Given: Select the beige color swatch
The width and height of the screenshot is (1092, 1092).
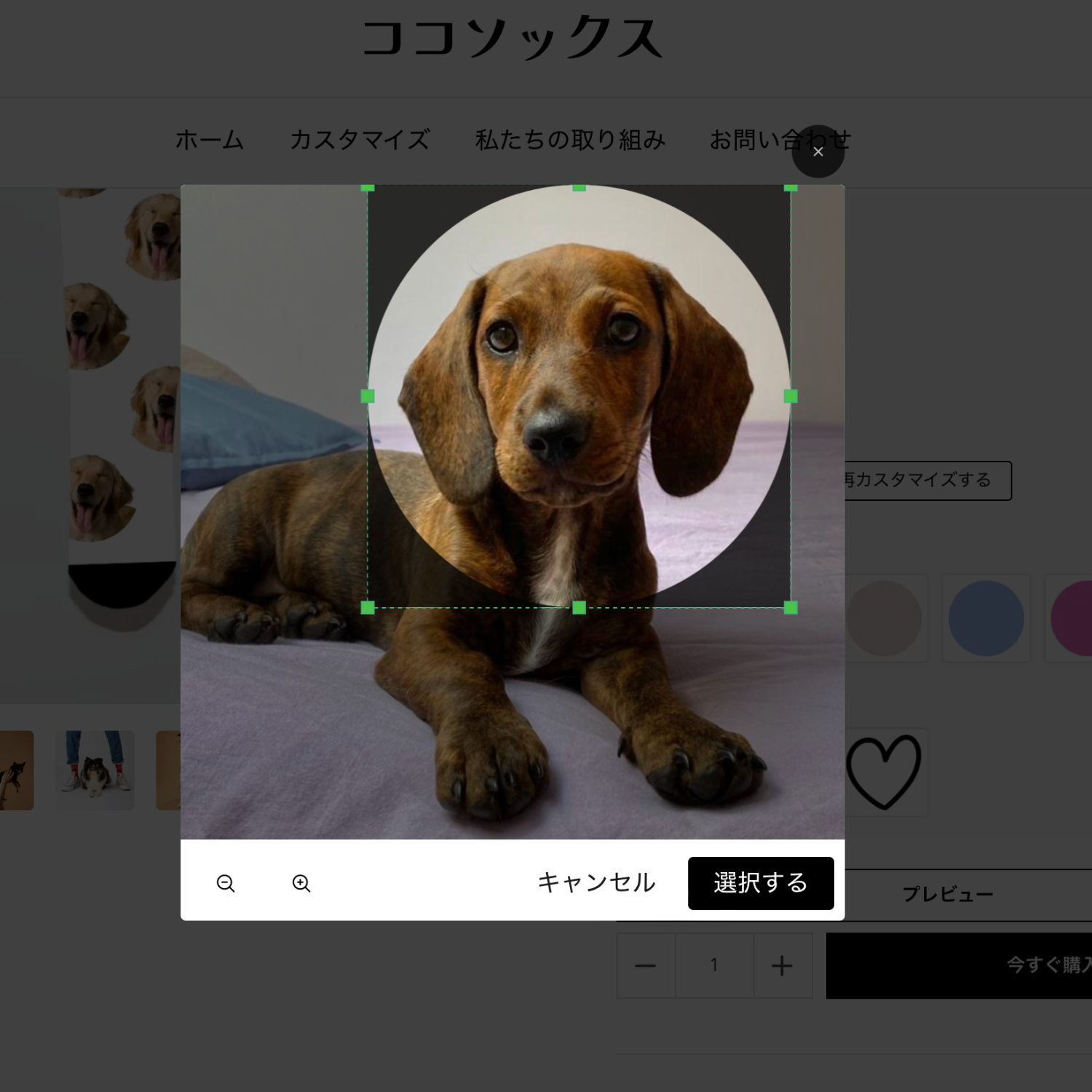Looking at the screenshot, I should [885, 618].
